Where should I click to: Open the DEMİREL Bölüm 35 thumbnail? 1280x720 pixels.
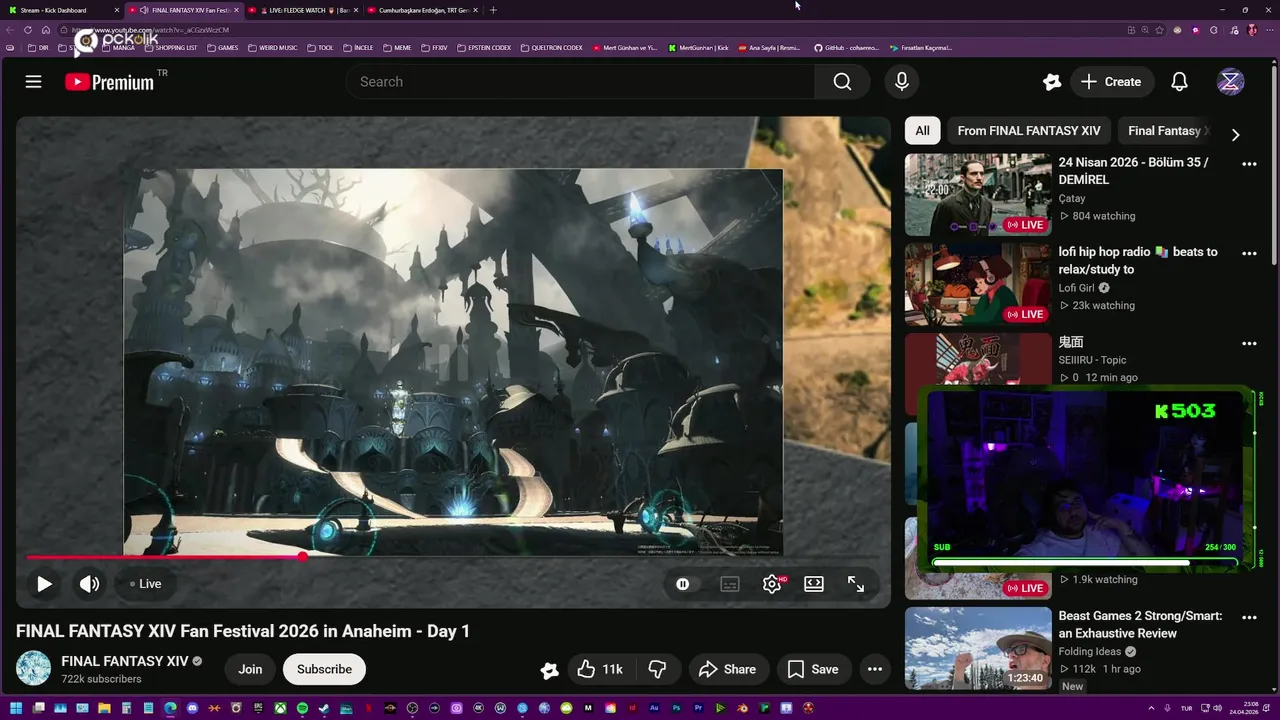point(978,194)
